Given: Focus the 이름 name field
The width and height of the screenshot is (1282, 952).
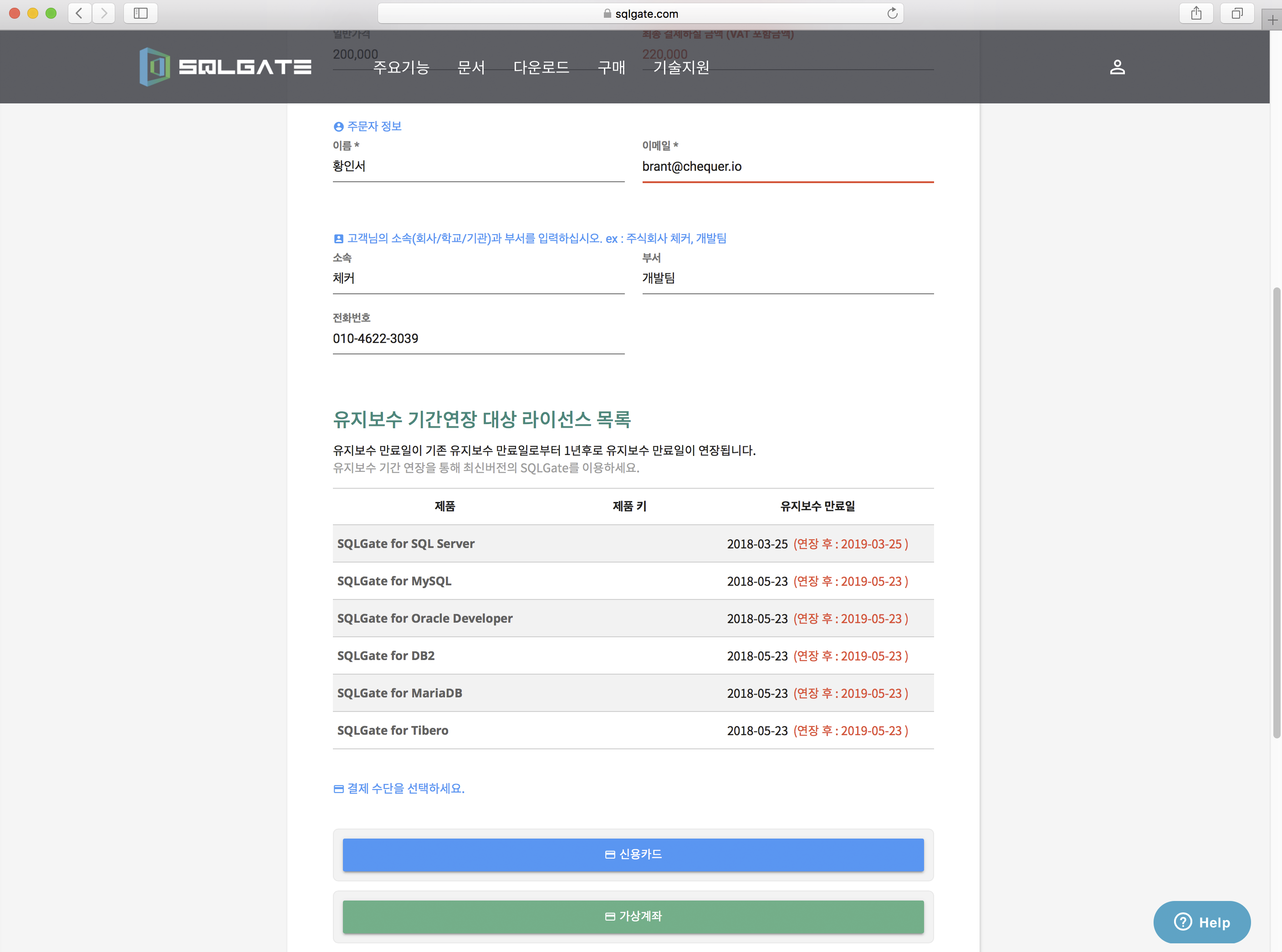Looking at the screenshot, I should click(x=478, y=167).
